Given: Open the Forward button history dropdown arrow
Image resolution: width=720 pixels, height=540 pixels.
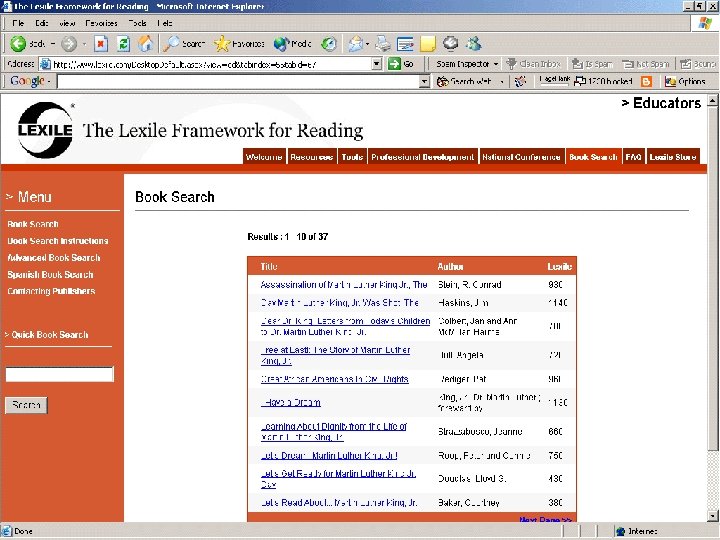Looking at the screenshot, I should point(84,44).
